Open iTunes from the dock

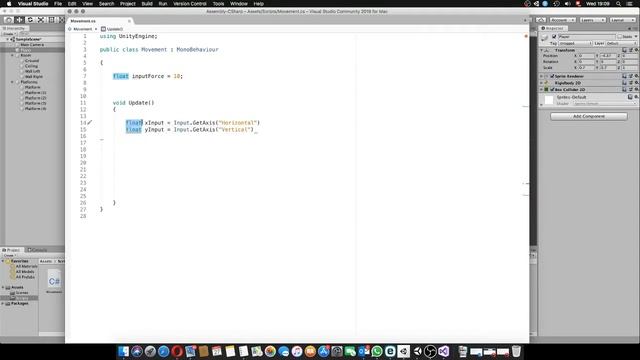click(297, 351)
